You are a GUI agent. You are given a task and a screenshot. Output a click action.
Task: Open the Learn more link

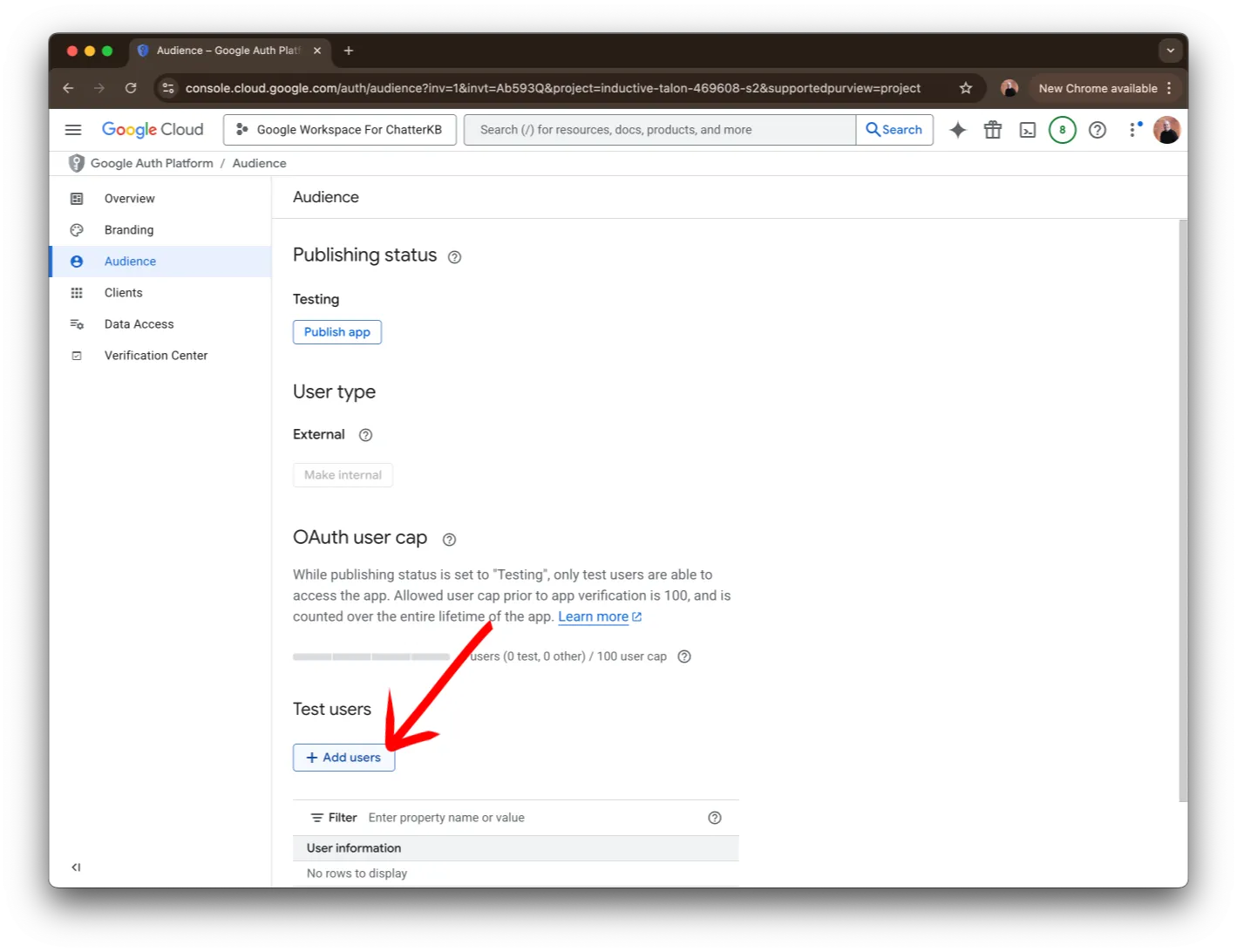[x=600, y=616]
